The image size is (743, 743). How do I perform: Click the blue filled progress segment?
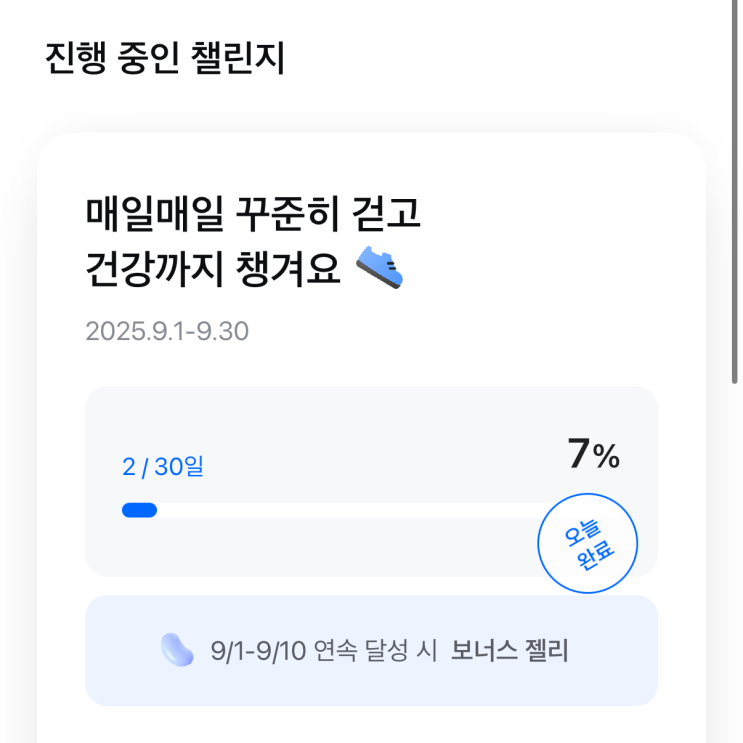pyautogui.click(x=139, y=510)
